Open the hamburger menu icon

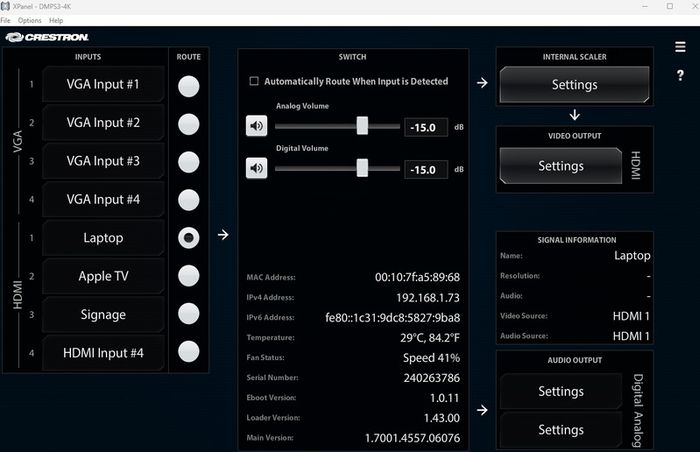pyautogui.click(x=680, y=47)
